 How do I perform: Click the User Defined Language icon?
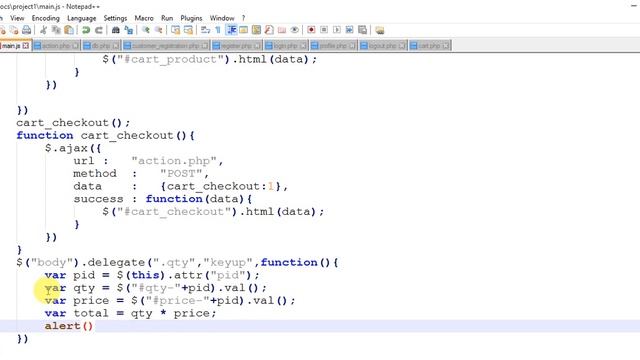point(244,30)
